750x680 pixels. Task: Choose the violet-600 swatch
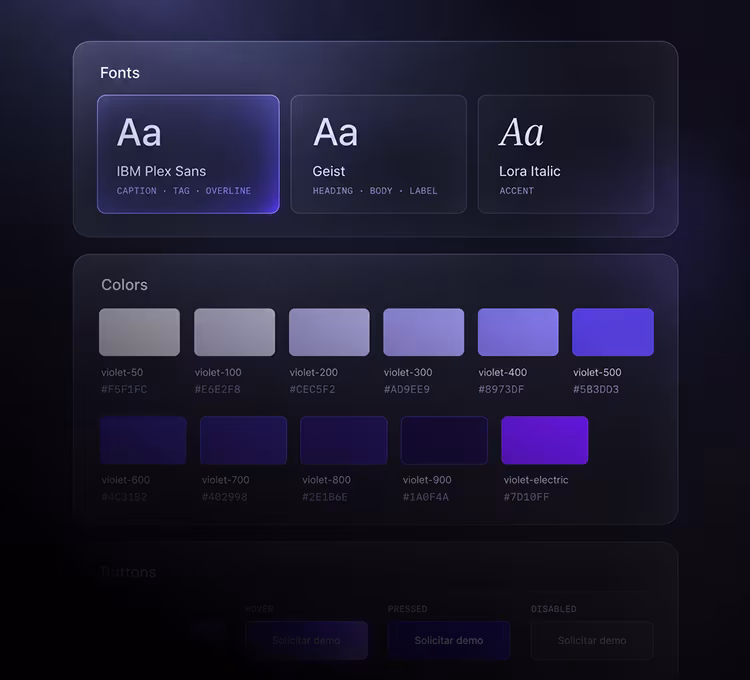[143, 440]
